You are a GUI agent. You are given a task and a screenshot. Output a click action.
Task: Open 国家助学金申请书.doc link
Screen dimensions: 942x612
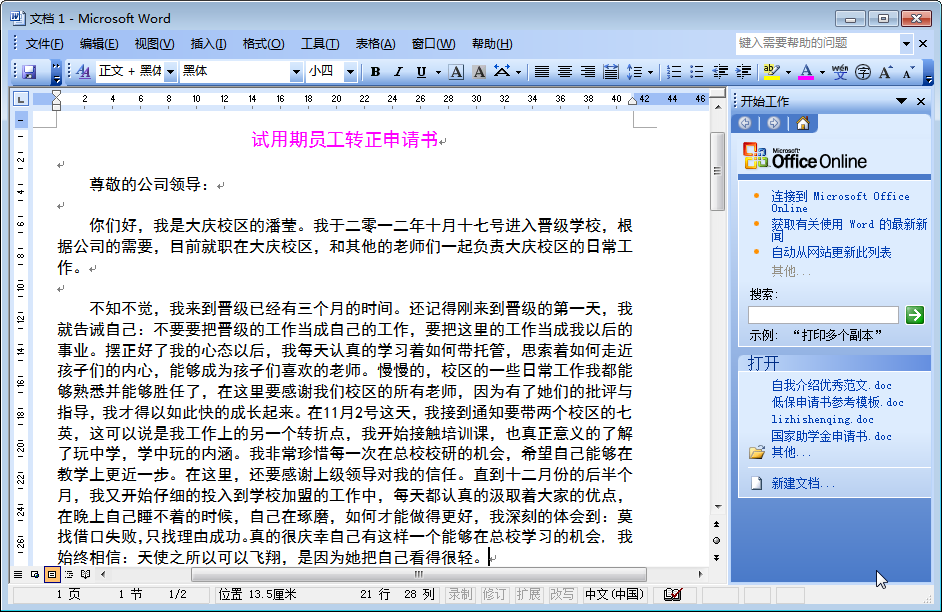(831, 436)
